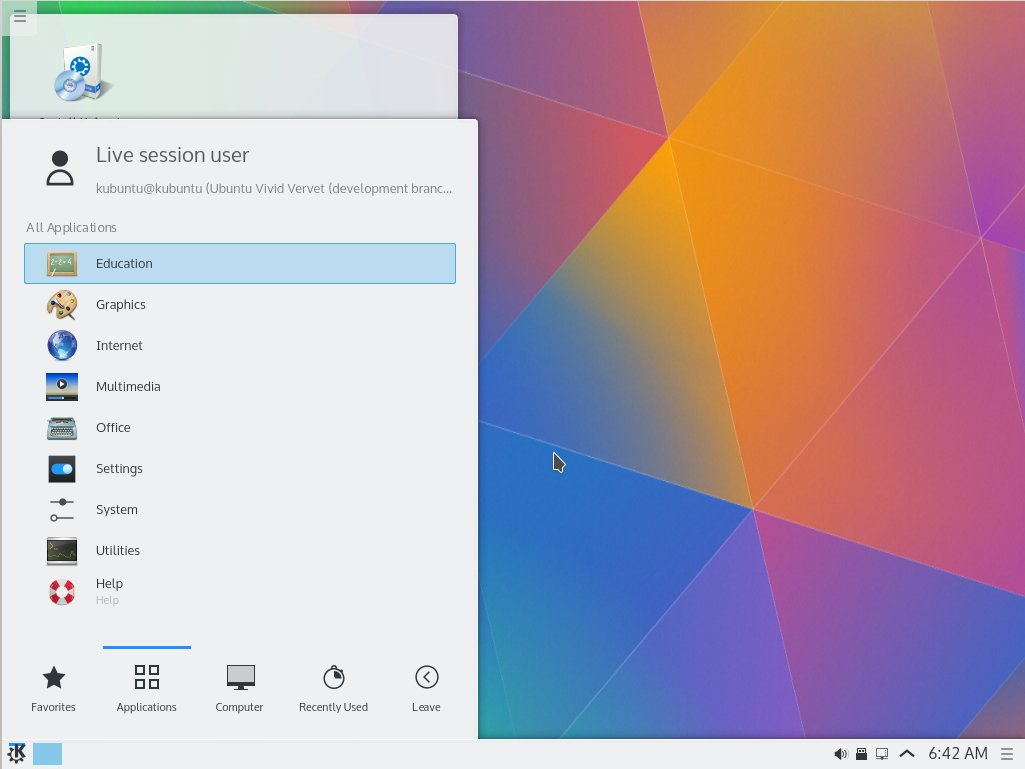
Task: Open the Internet category
Action: [240, 345]
